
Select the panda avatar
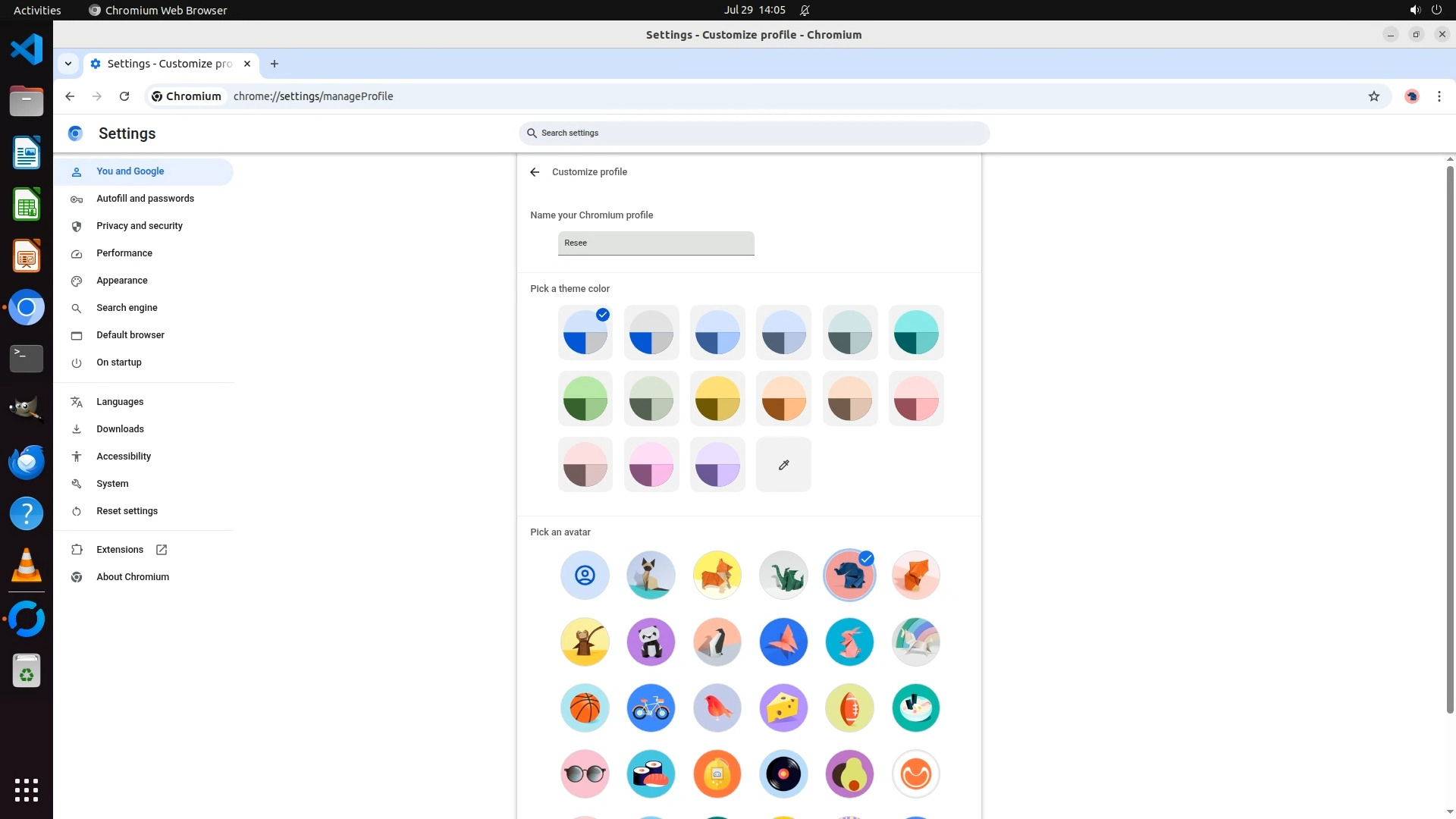pos(651,642)
